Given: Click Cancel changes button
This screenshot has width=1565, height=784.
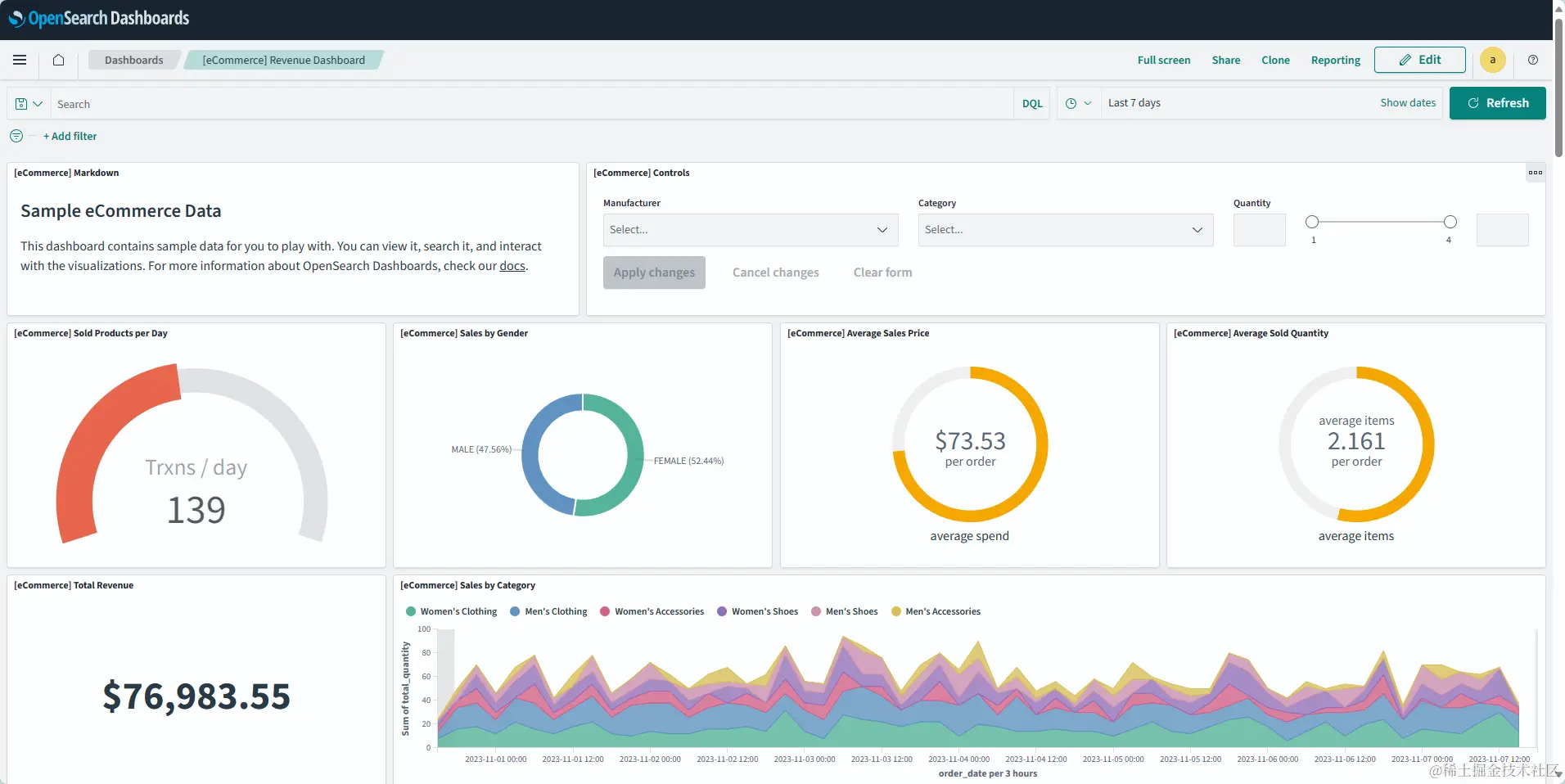Looking at the screenshot, I should (x=776, y=273).
